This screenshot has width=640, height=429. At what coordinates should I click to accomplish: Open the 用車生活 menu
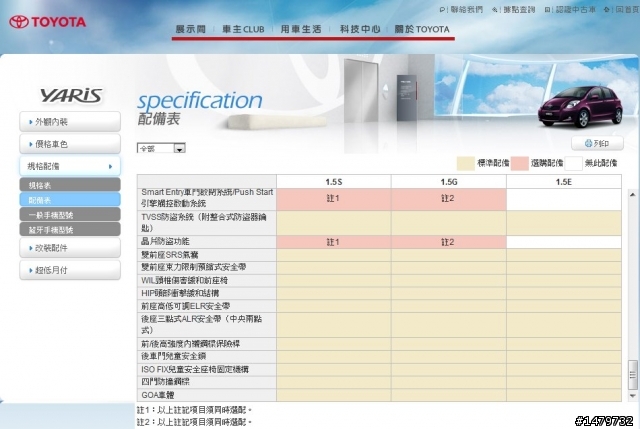[x=301, y=29]
